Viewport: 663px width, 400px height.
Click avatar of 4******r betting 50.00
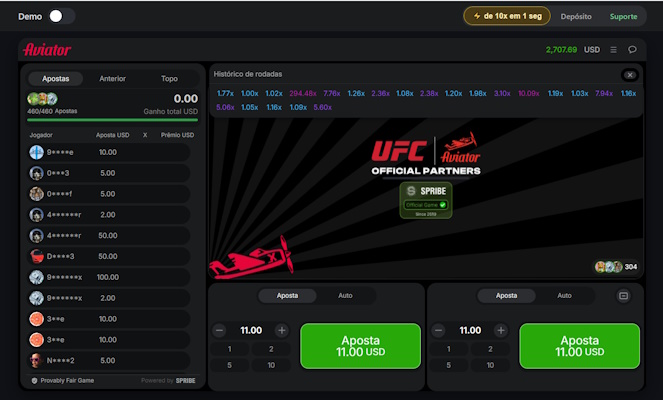point(36,236)
